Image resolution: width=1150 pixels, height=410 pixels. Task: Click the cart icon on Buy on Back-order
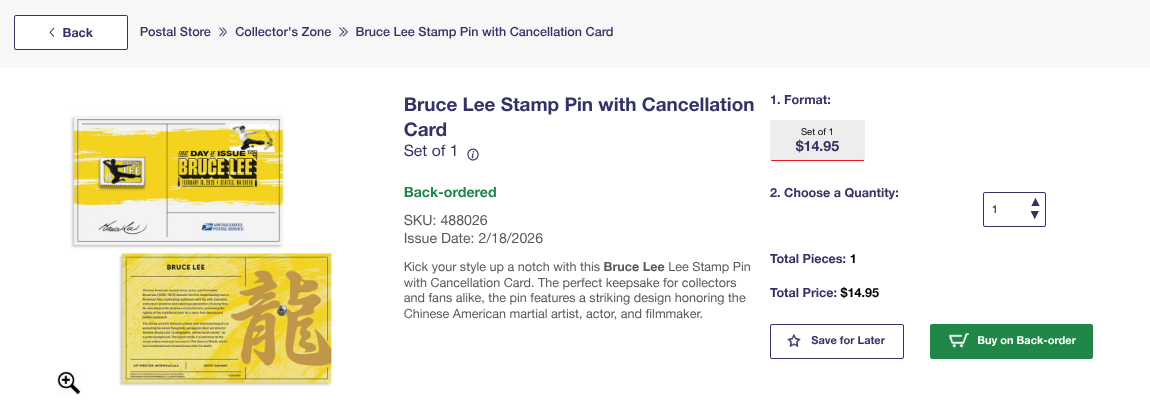958,341
